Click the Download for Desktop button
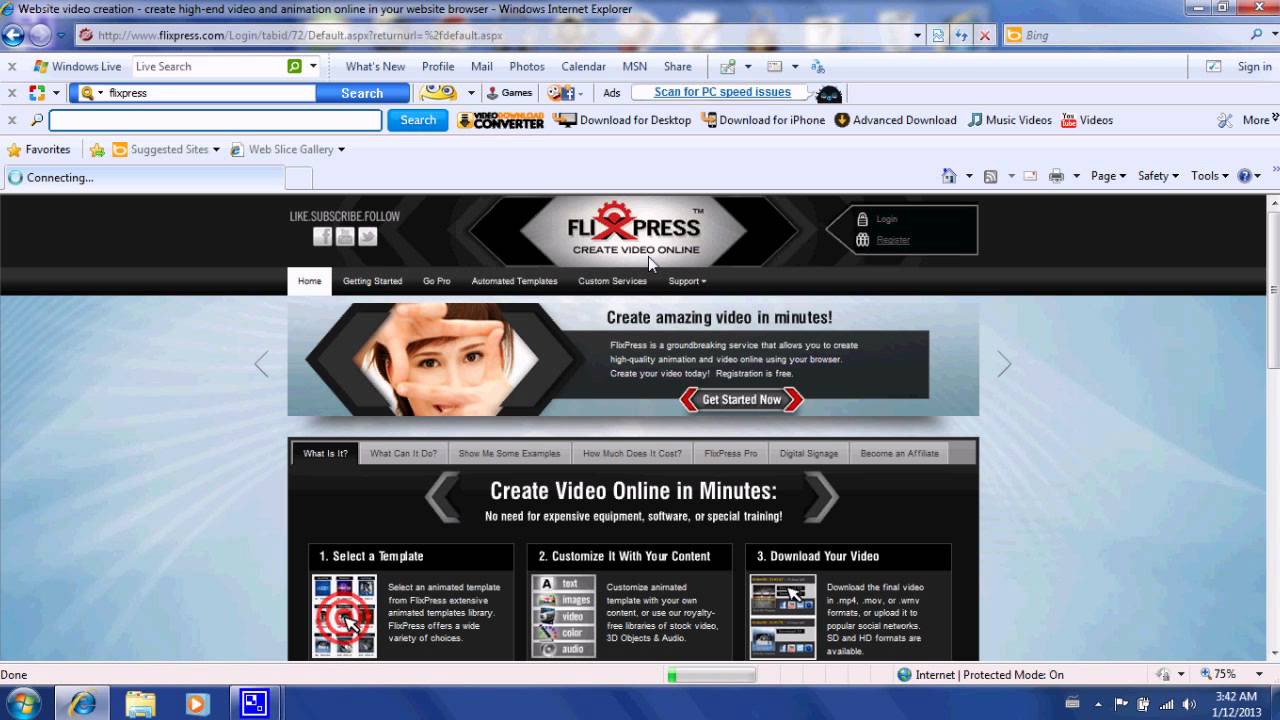 [x=622, y=120]
